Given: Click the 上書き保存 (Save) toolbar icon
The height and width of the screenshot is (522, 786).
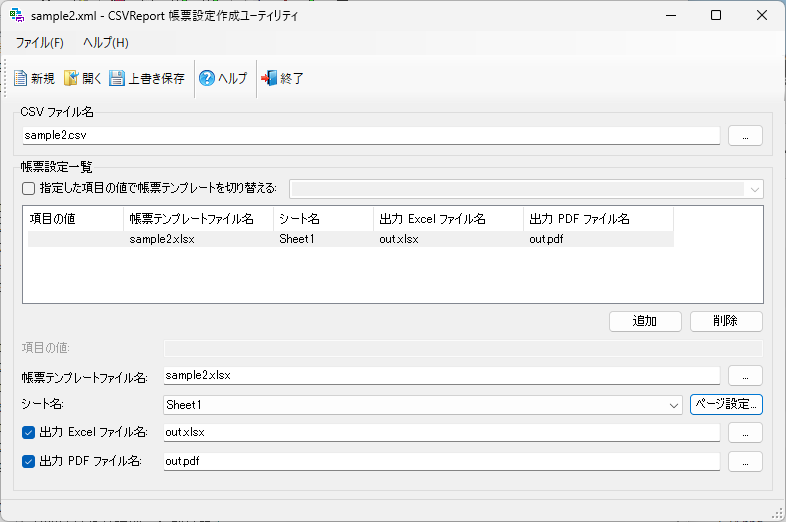Looking at the screenshot, I should click(x=117, y=78).
